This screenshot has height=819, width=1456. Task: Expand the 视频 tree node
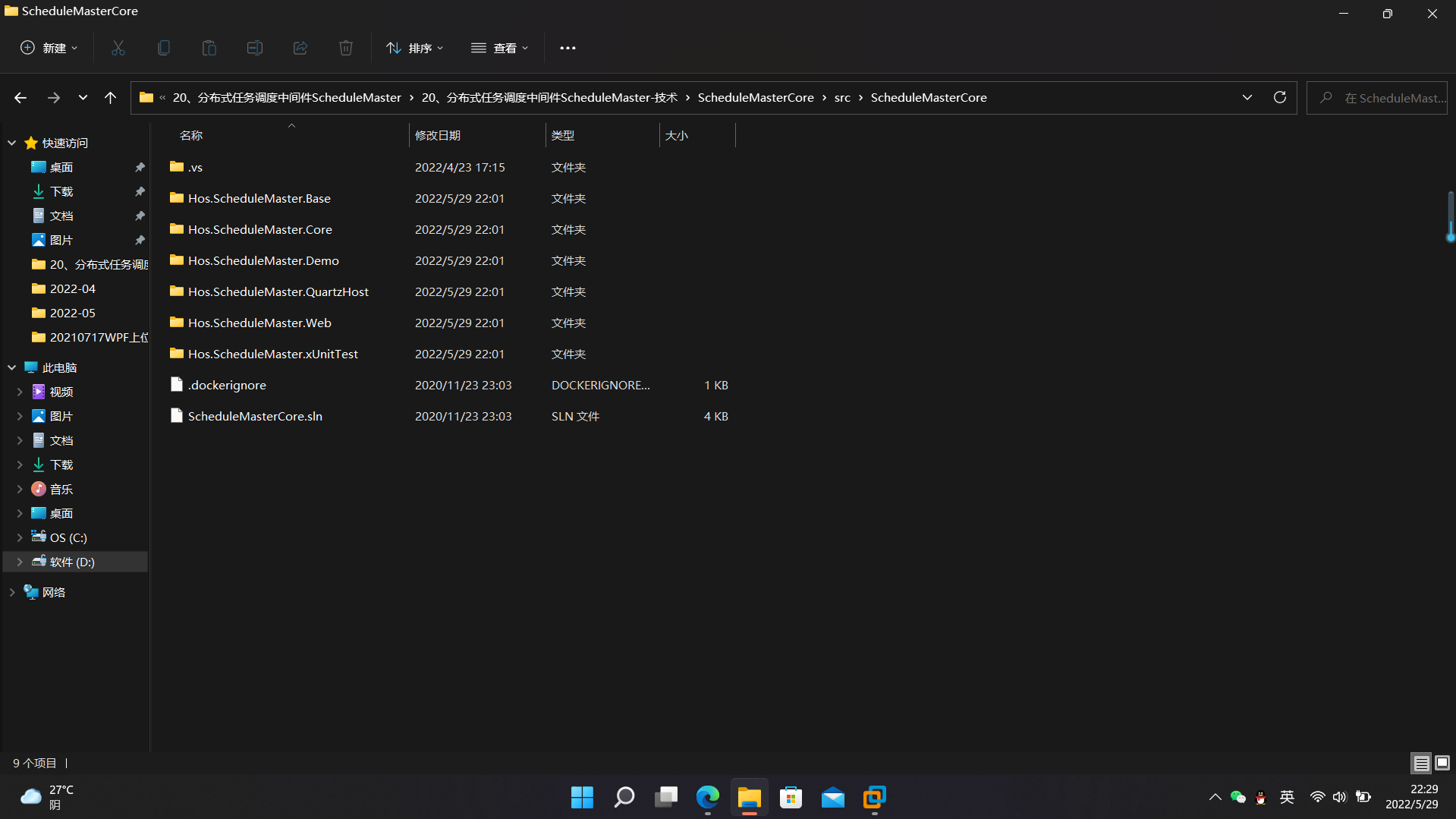click(20, 392)
